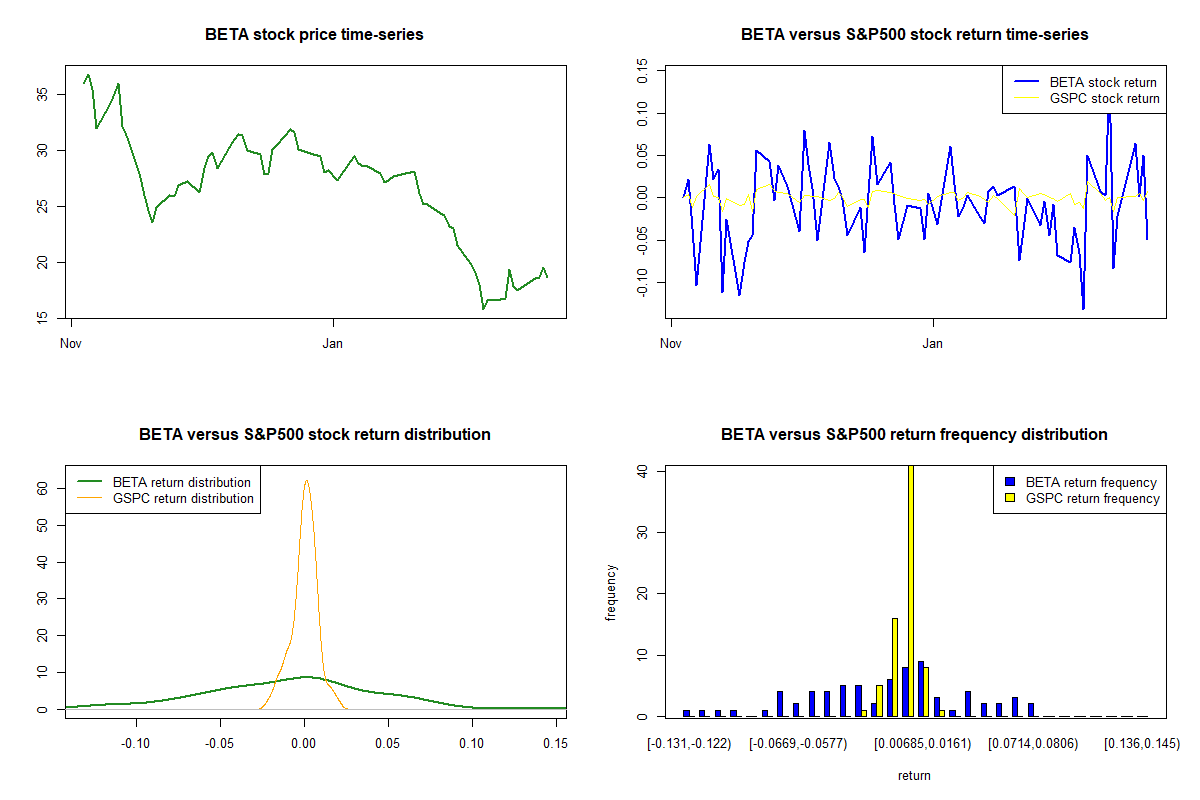Click the '[-0.131,-0.122)' histogram bin label
Viewport: 1200px width, 800px height.
point(689,744)
